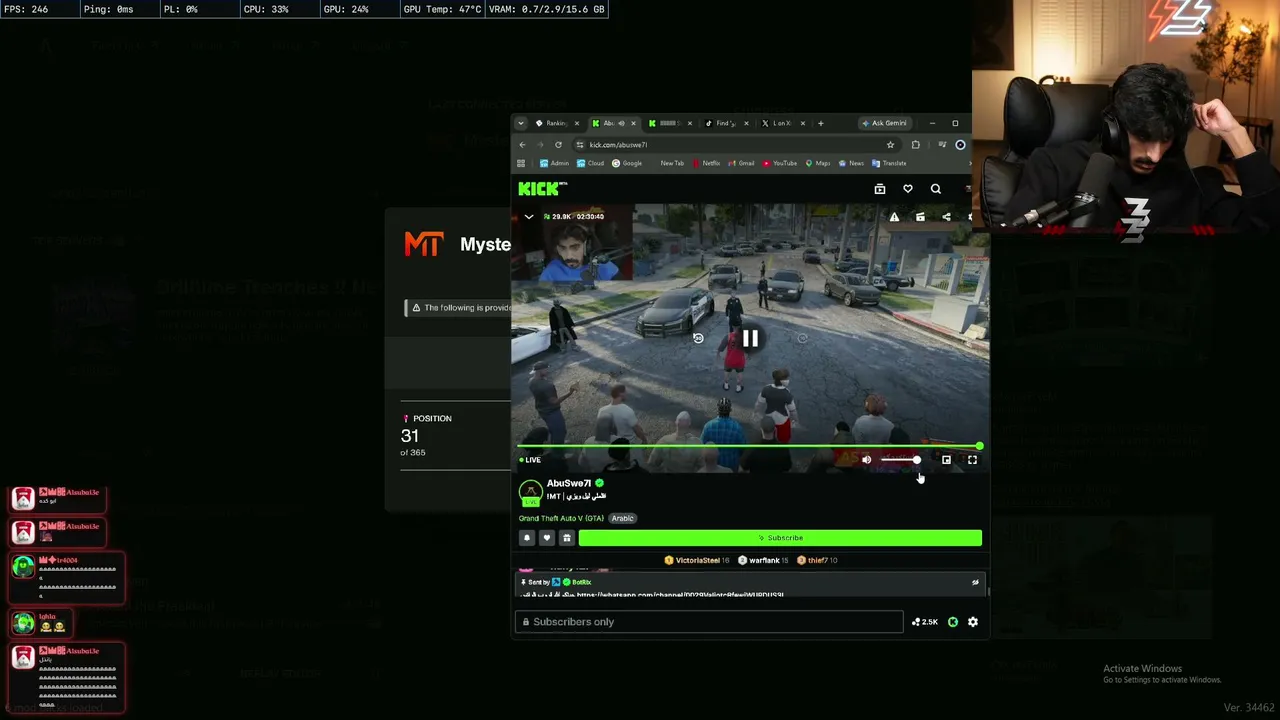Gift subs with the gift button
1280x720 pixels.
[566, 538]
